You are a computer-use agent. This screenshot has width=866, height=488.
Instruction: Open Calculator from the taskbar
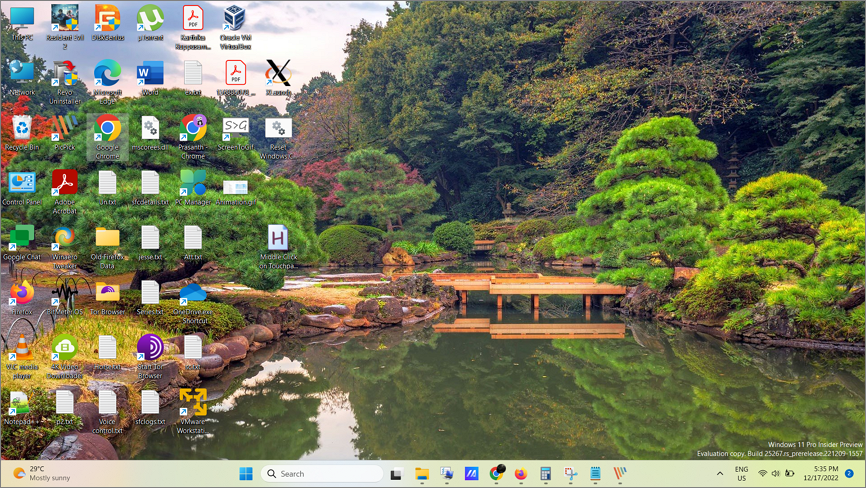[545, 474]
